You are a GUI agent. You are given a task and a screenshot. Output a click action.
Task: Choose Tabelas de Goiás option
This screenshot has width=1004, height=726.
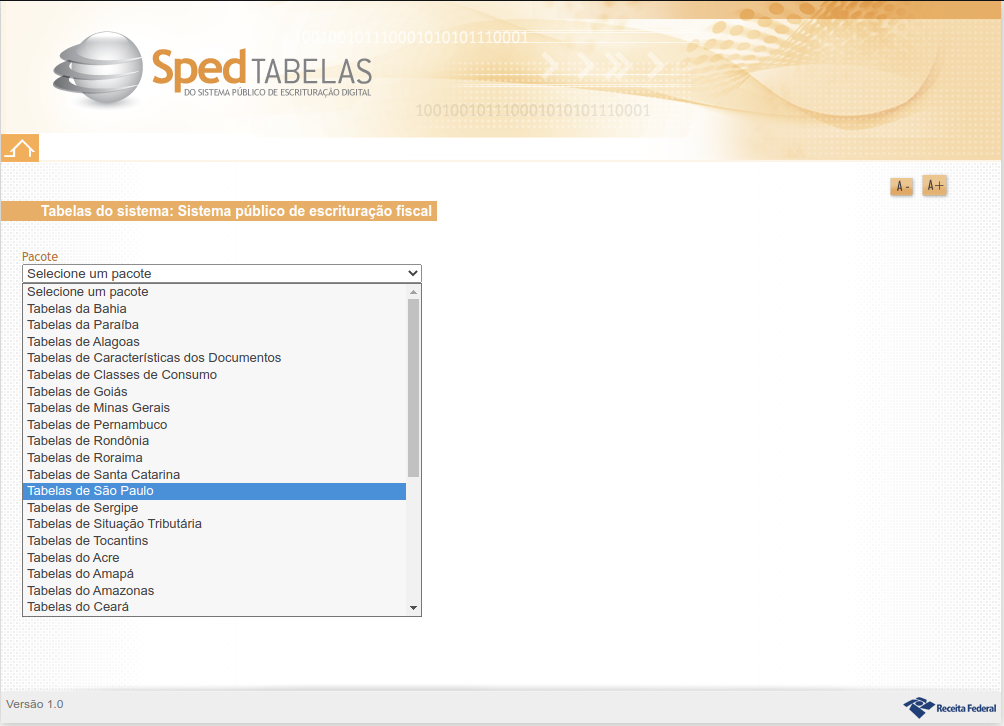pos(215,391)
